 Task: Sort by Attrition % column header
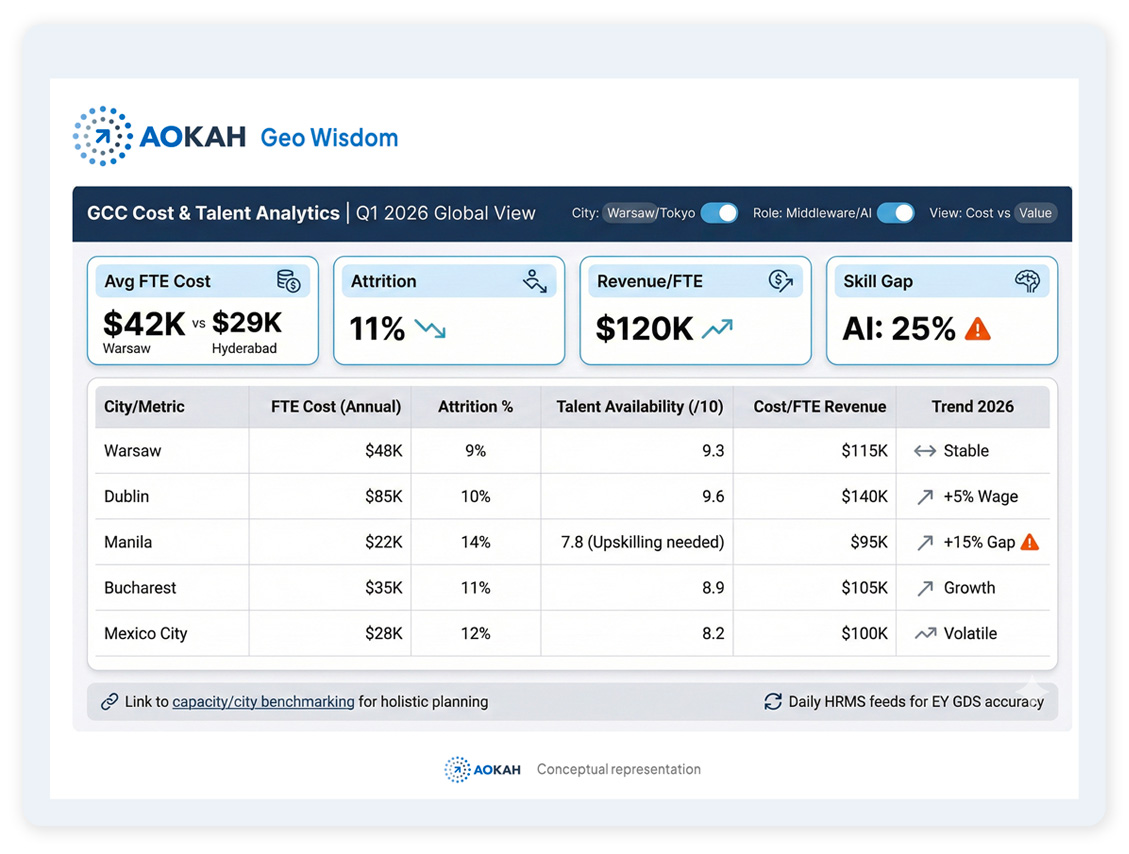pyautogui.click(x=476, y=407)
